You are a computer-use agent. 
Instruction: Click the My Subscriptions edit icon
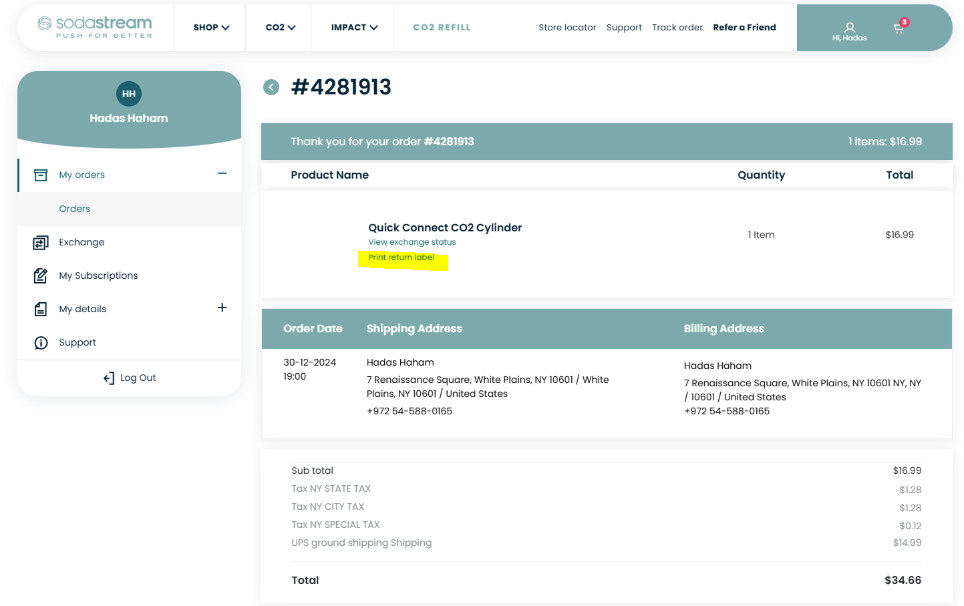pyautogui.click(x=41, y=276)
